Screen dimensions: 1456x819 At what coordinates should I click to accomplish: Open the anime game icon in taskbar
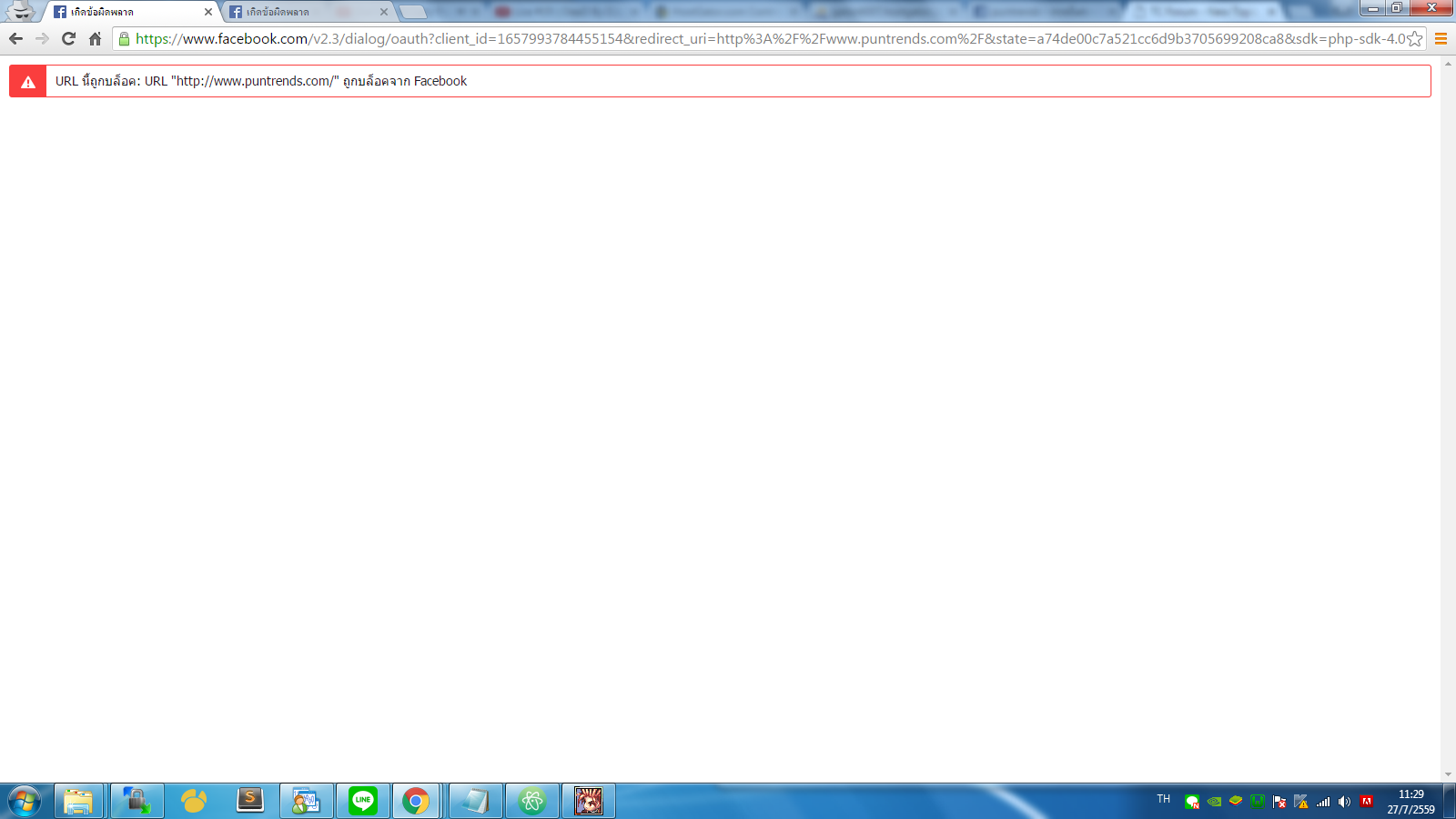tap(589, 802)
